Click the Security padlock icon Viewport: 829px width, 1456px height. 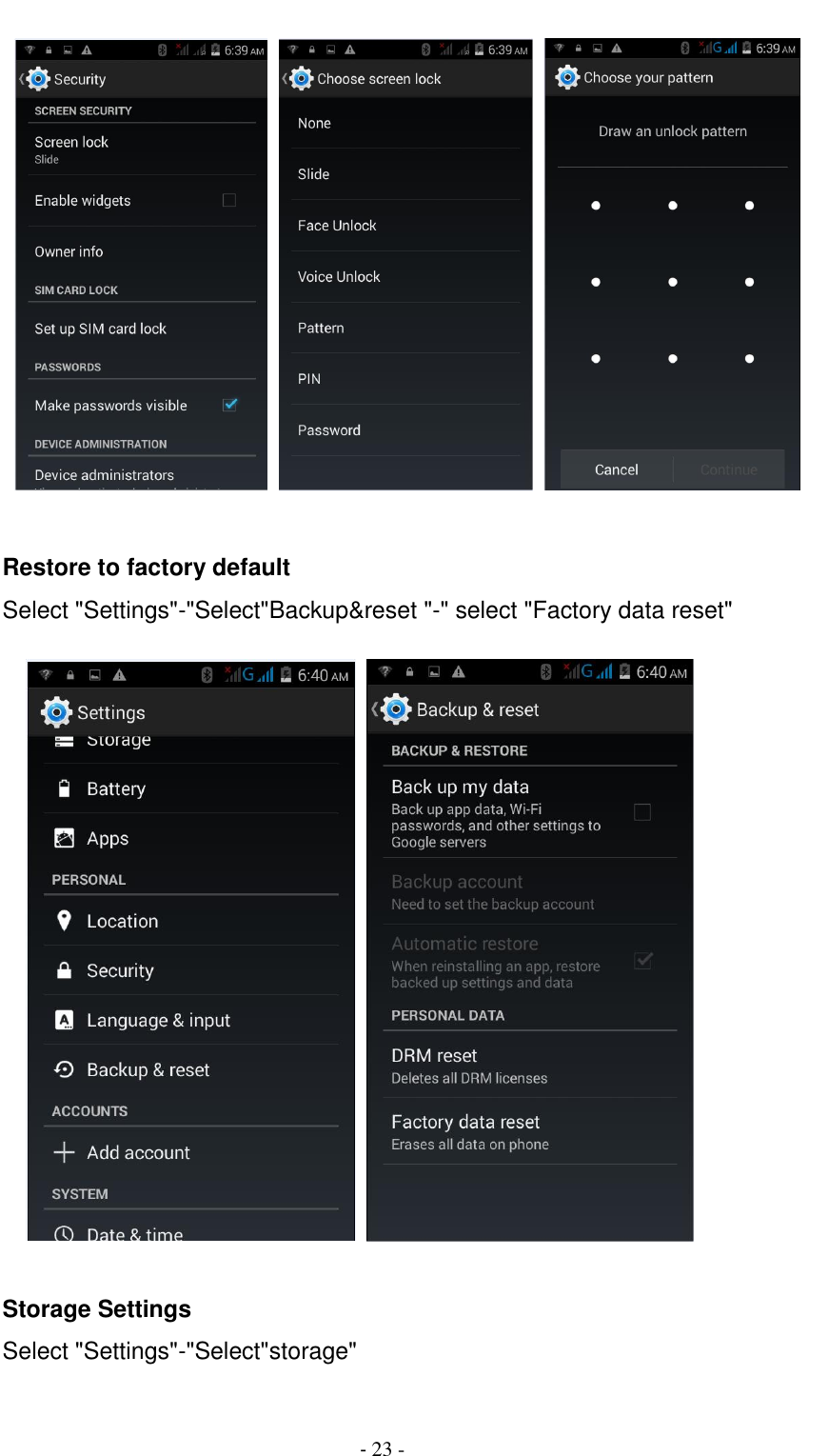point(64,970)
